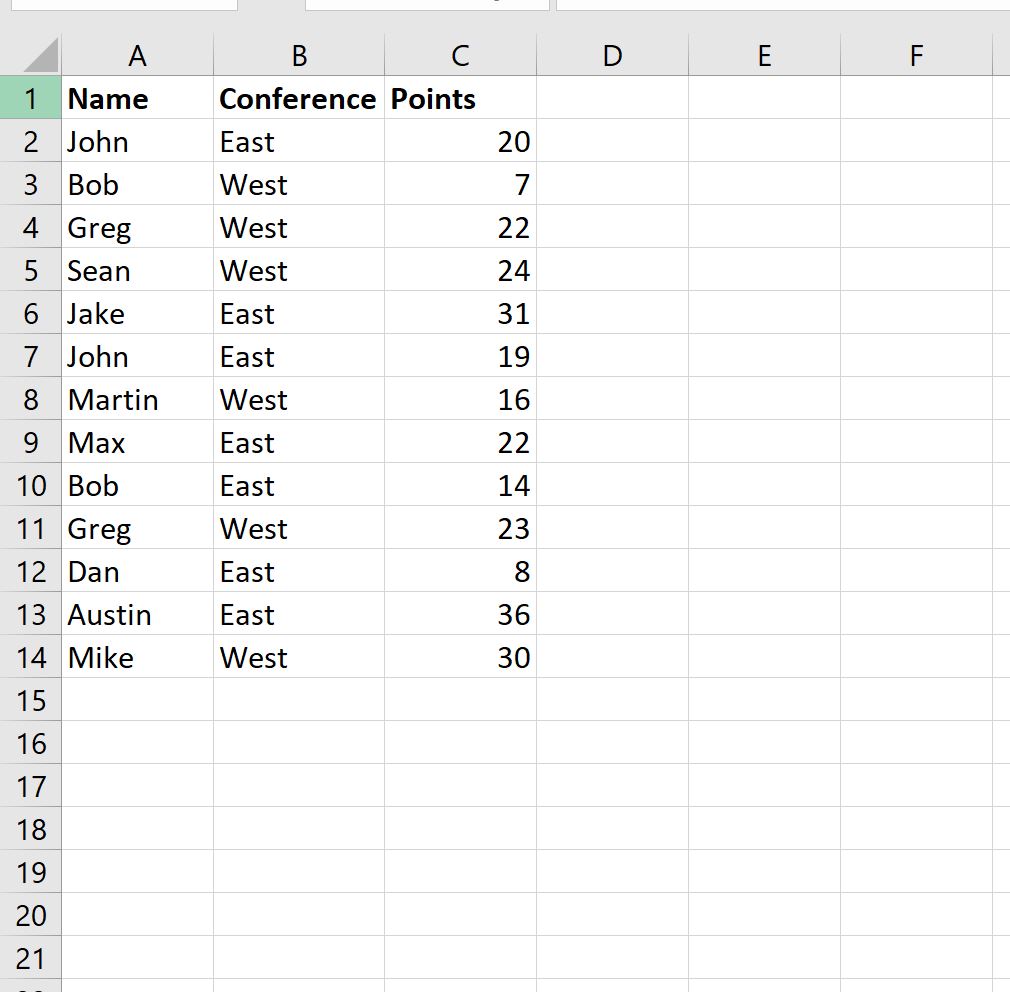Click the cell with value 31
Screen dimensions: 1010x992
(x=461, y=313)
